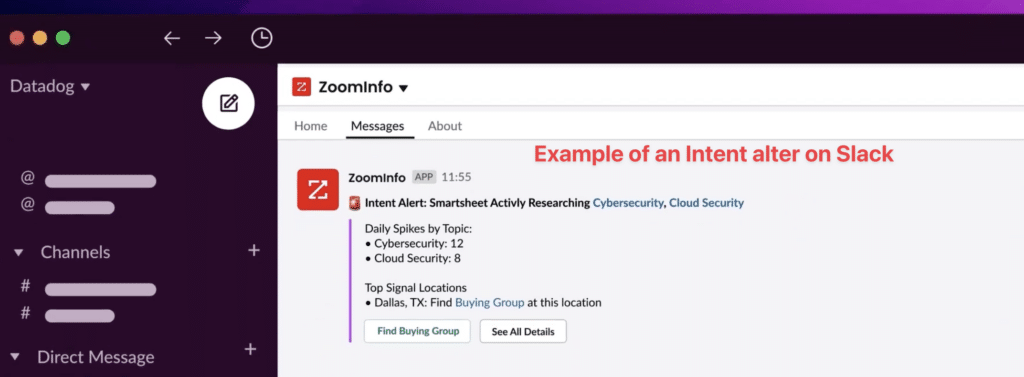Screen dimensions: 1024x377
Task: Click the green macOS zoom window button
Action: 63,38
